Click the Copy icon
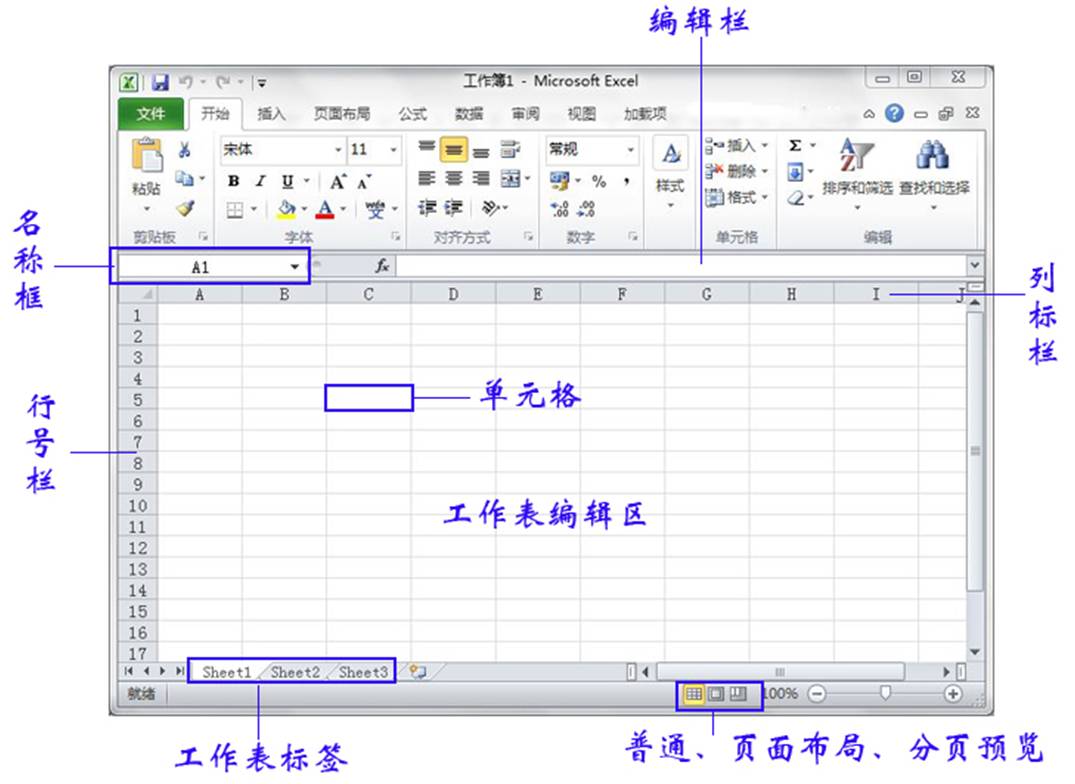Viewport: 1075px width, 784px height. tap(184, 179)
